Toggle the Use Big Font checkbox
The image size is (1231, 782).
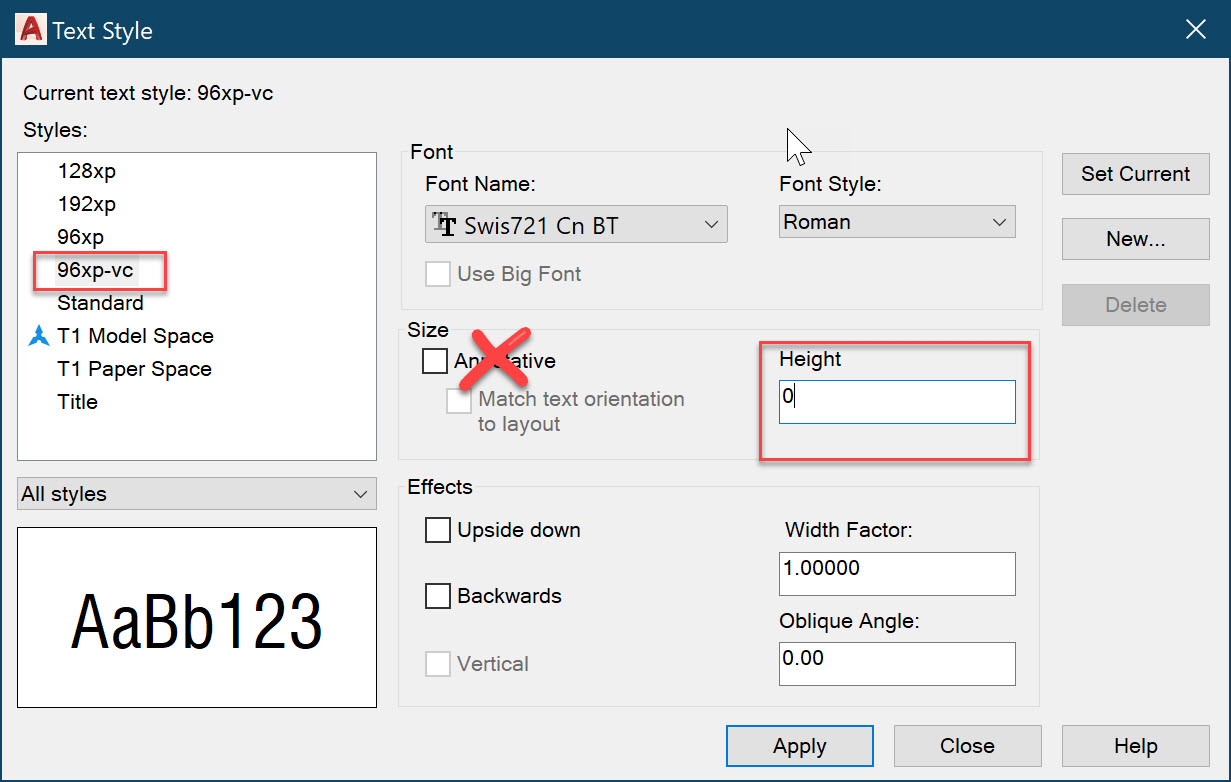pyautogui.click(x=437, y=274)
